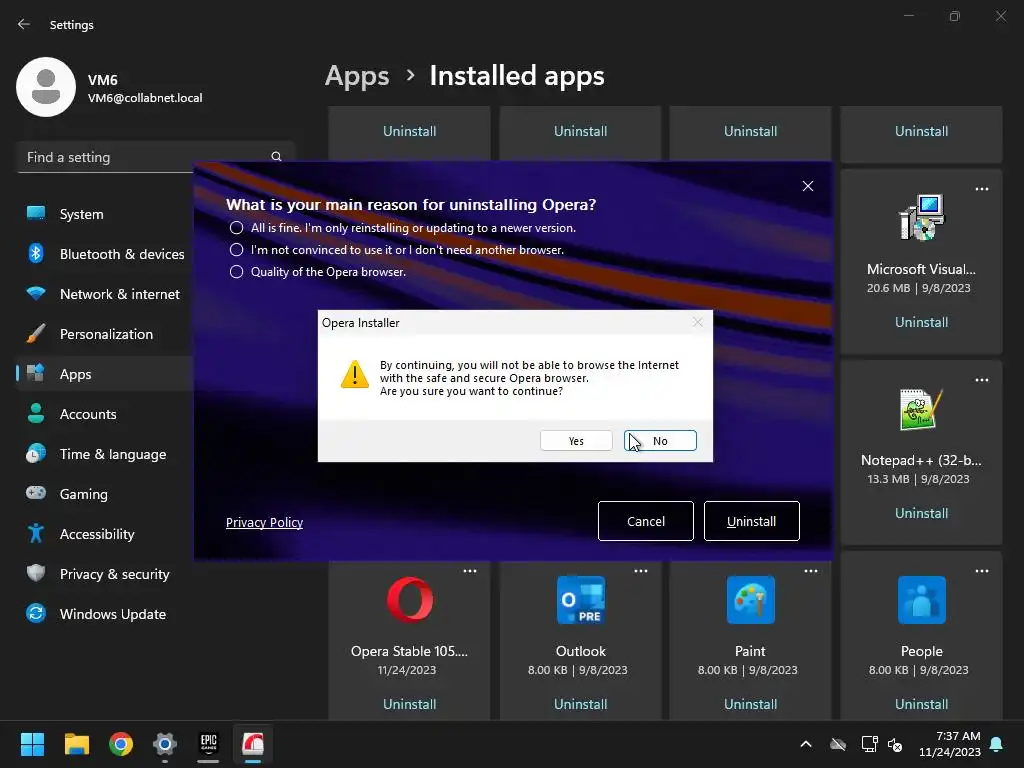
Task: Open more options for People
Action: click(x=982, y=571)
